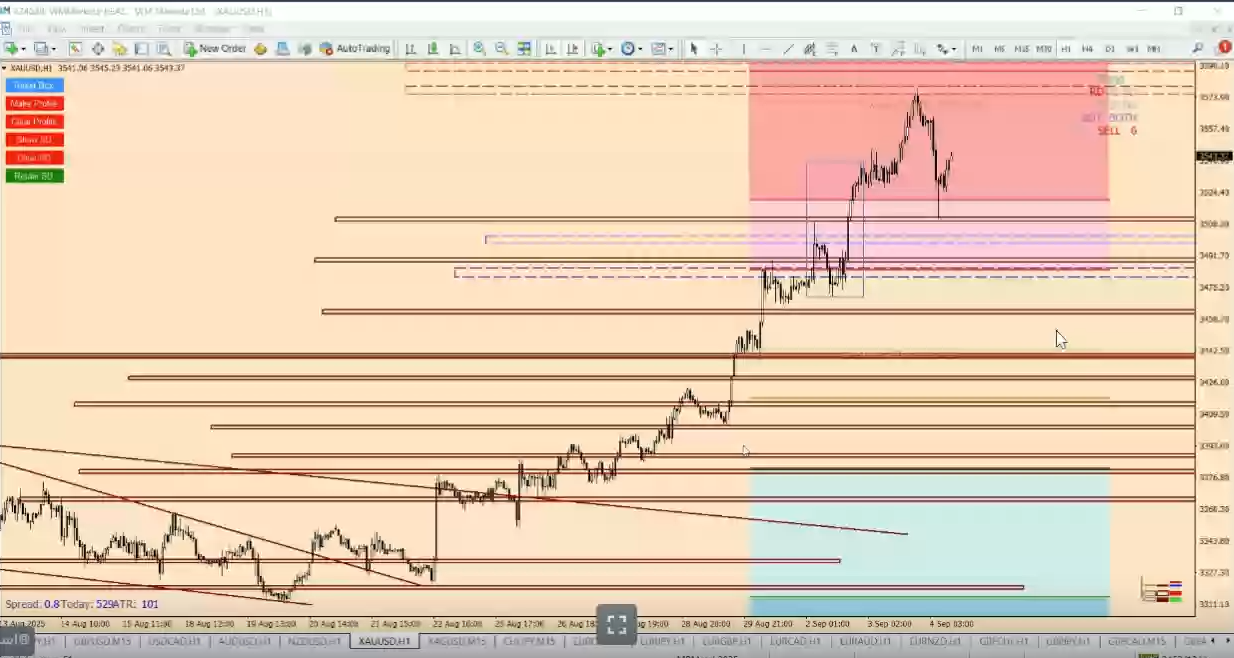This screenshot has width=1234, height=658.
Task: Expand the periodicity clock dropdown
Action: click(x=640, y=48)
